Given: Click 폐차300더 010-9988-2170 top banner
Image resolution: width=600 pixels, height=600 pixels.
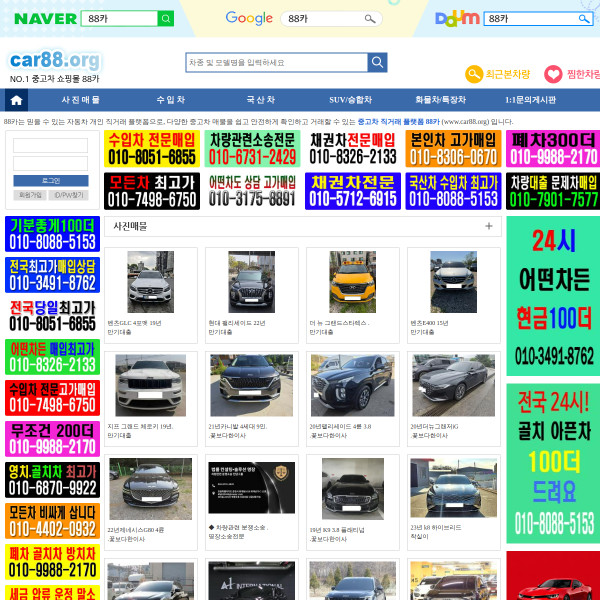Looking at the screenshot, I should pyautogui.click(x=553, y=149).
